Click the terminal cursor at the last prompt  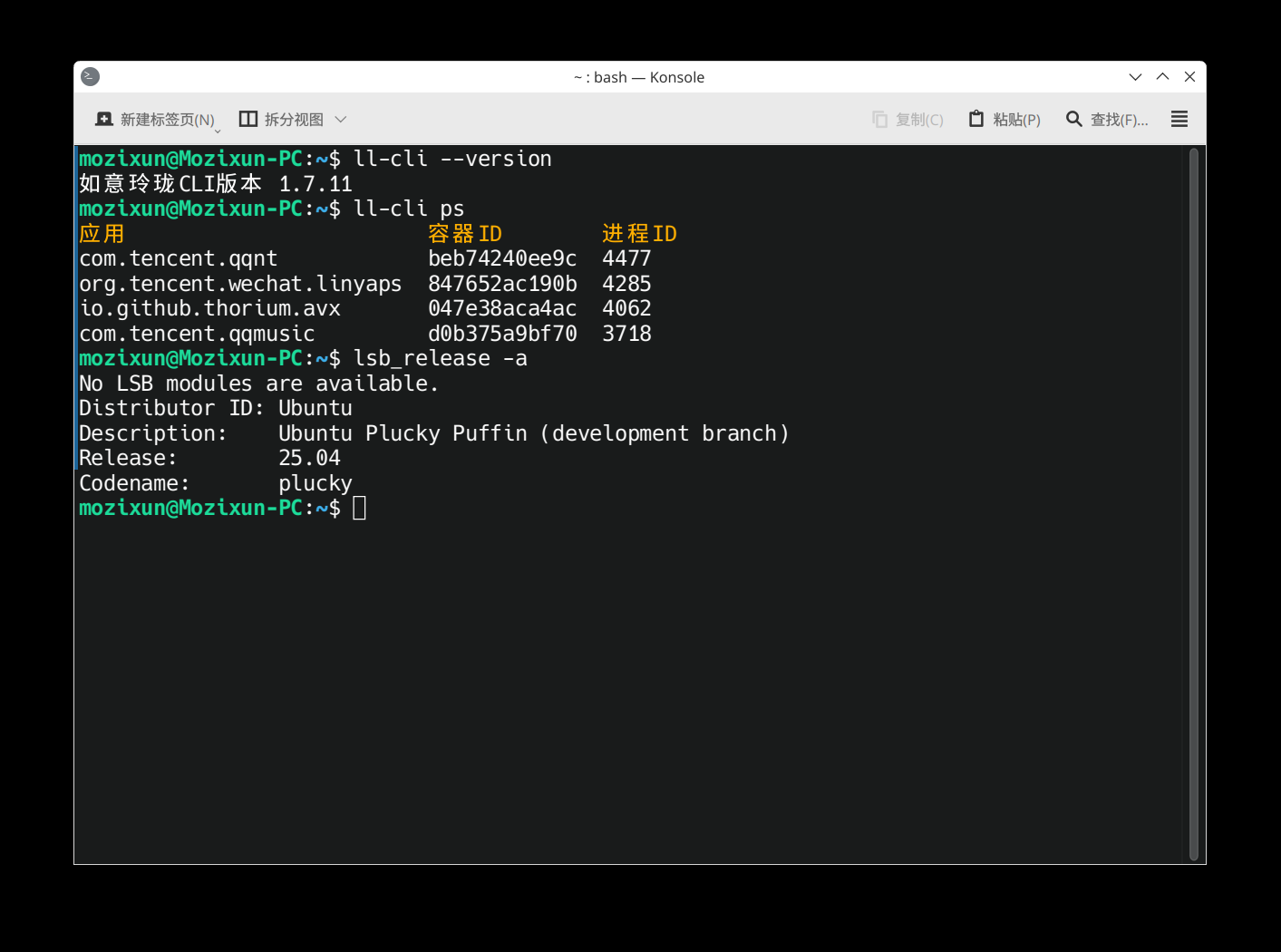click(360, 508)
